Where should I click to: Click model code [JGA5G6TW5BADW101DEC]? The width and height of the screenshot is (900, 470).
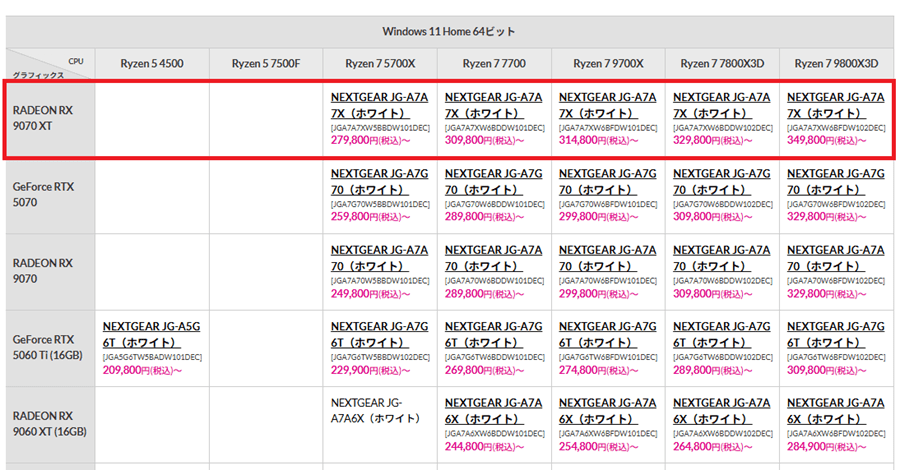(152, 357)
